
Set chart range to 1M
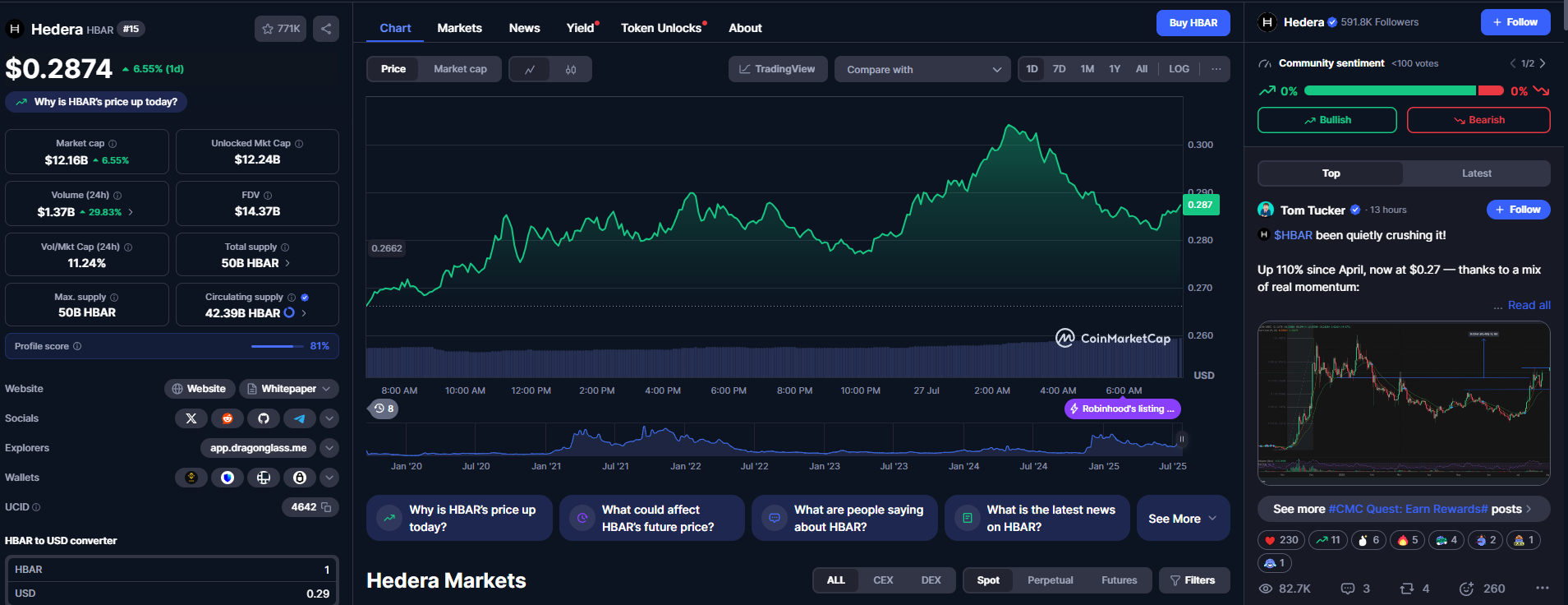pos(1087,69)
